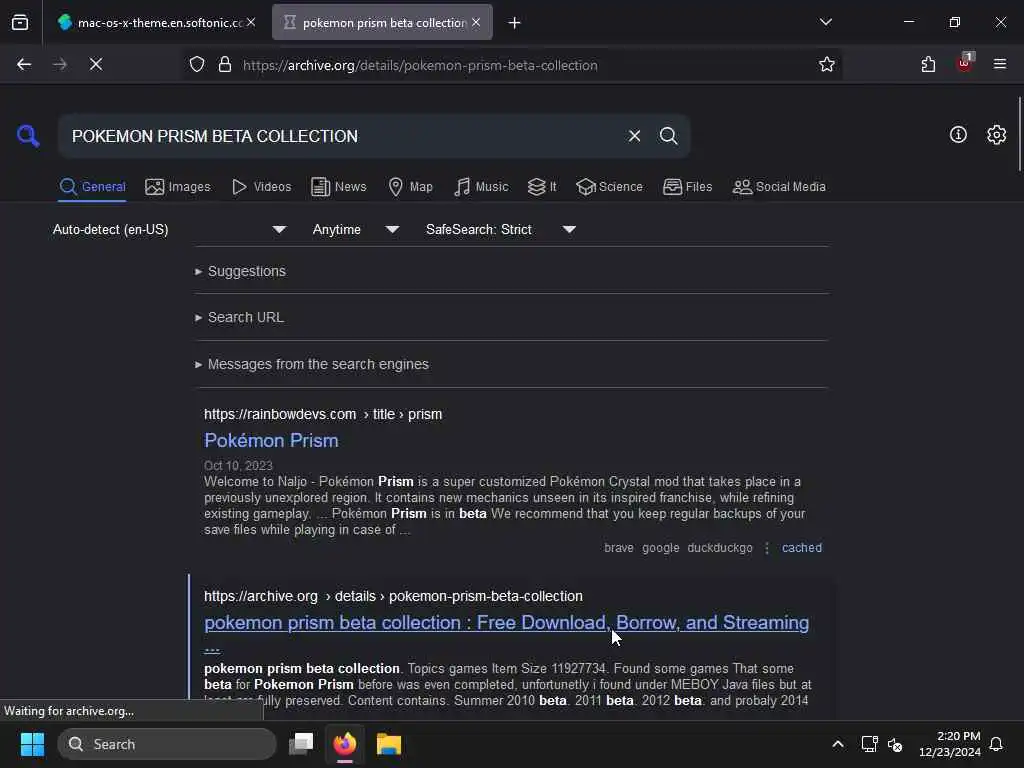
Task: Switch to Social Media search category
Action: point(779,187)
